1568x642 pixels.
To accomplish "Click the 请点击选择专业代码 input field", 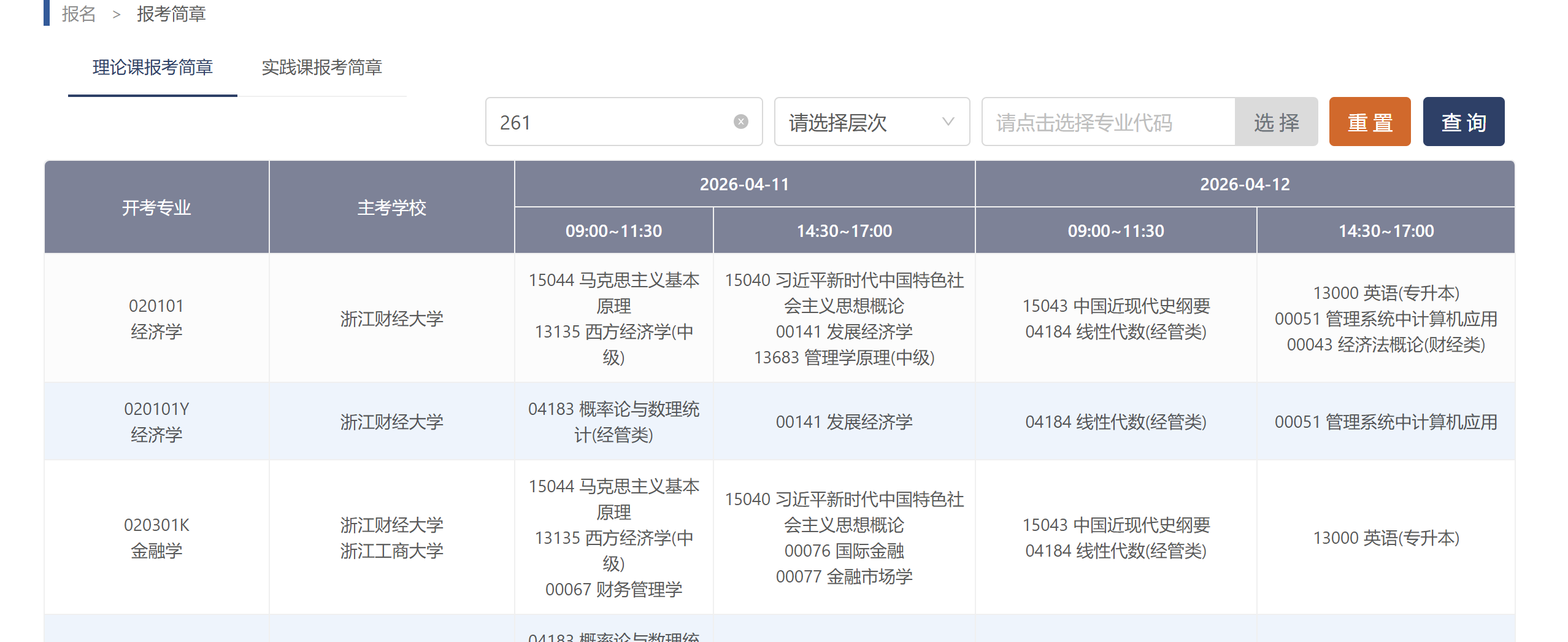I will (x=1107, y=122).
